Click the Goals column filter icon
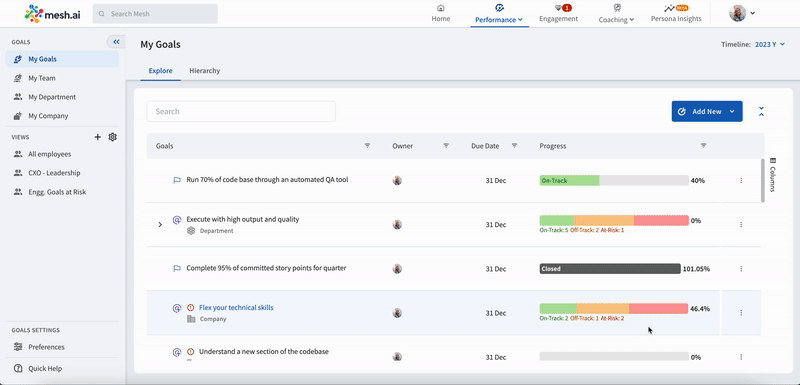This screenshot has width=800, height=385. click(367, 146)
